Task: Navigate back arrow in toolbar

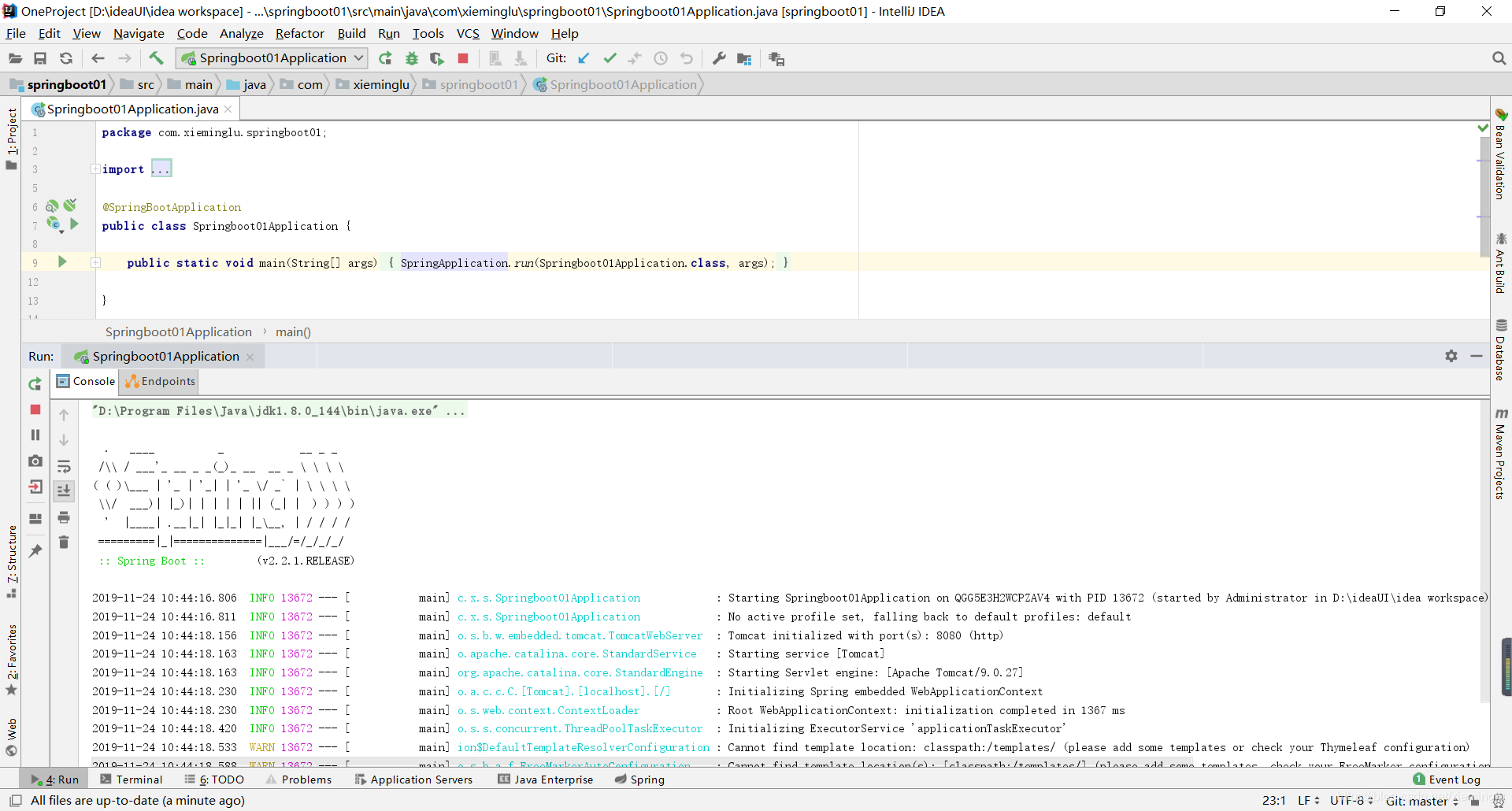Action: point(98,58)
